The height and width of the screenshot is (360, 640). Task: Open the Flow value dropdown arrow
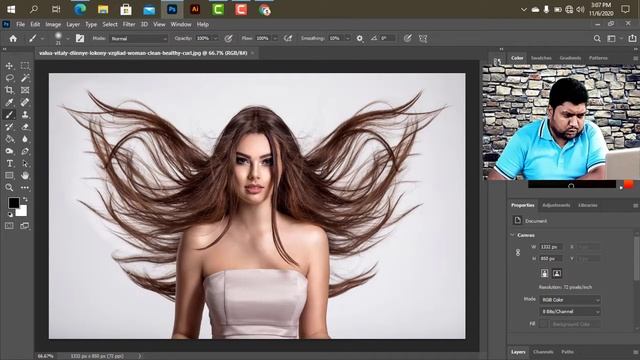click(275, 38)
